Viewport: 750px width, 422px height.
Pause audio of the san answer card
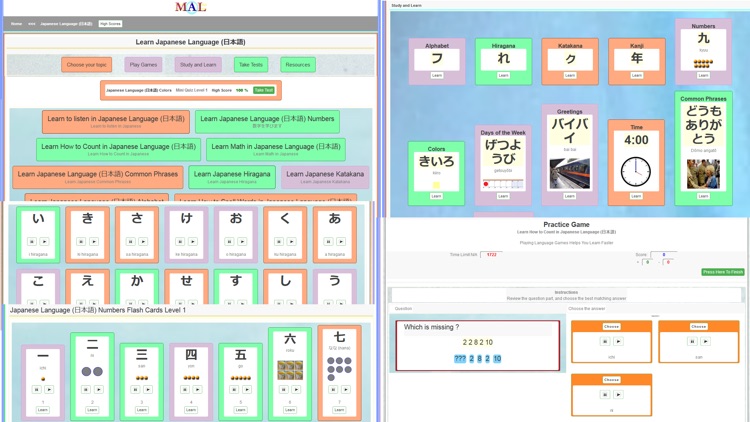pos(693,341)
